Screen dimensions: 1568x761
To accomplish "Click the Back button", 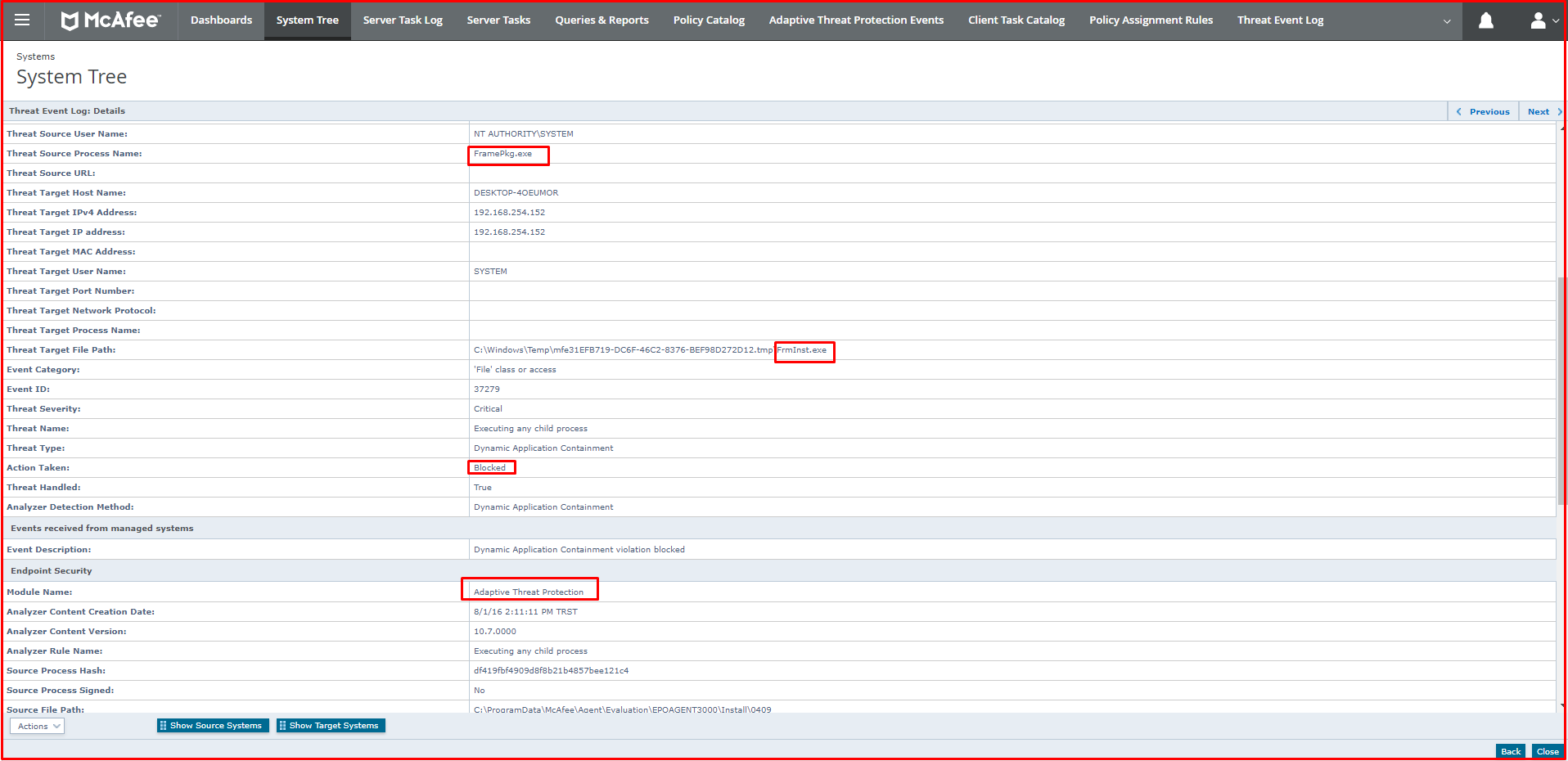I will [1511, 751].
